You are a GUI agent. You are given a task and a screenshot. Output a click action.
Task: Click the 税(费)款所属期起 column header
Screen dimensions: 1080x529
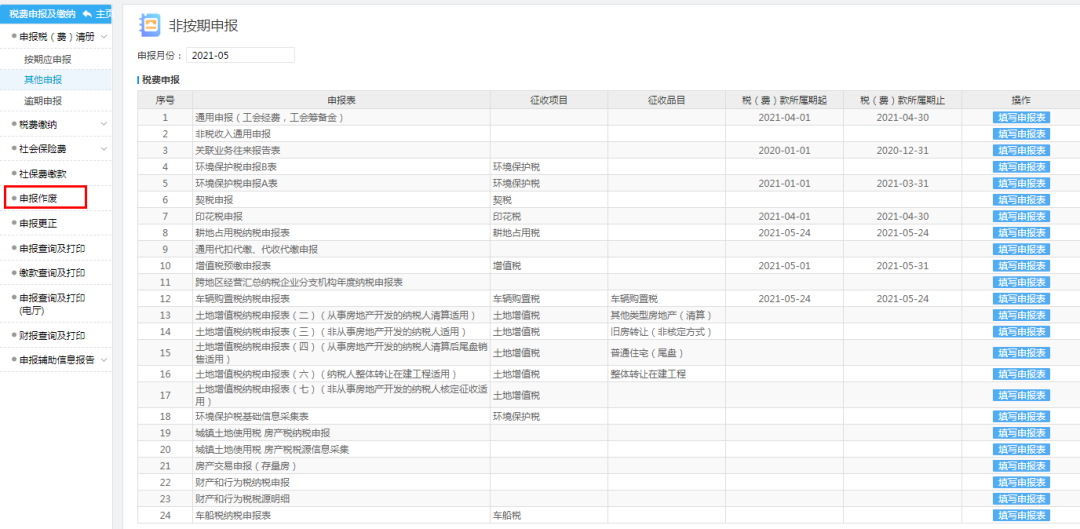[x=785, y=100]
